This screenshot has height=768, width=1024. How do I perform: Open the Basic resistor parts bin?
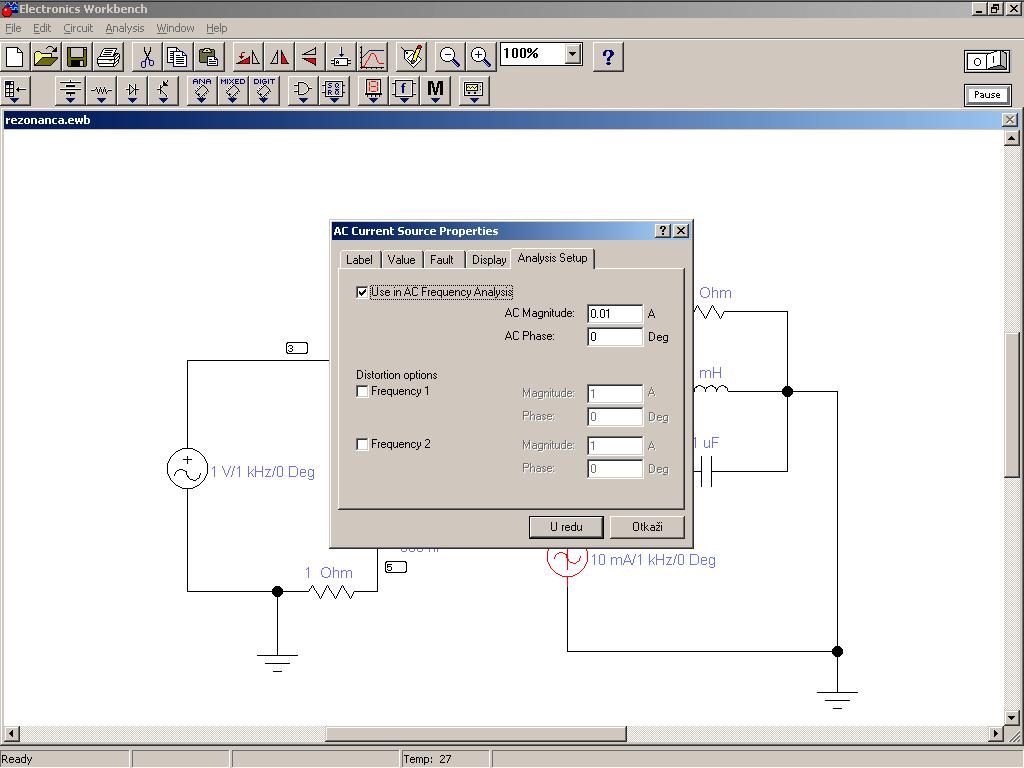(101, 91)
